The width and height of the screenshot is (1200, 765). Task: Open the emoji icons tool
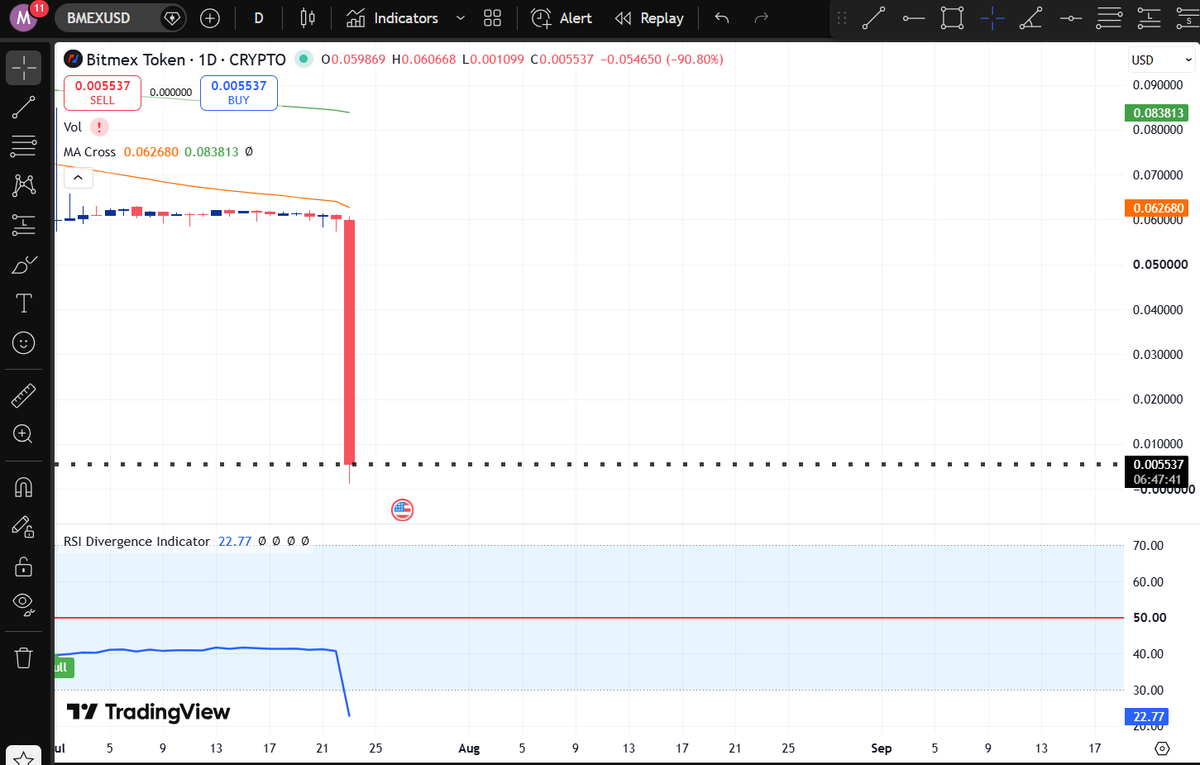[24, 343]
